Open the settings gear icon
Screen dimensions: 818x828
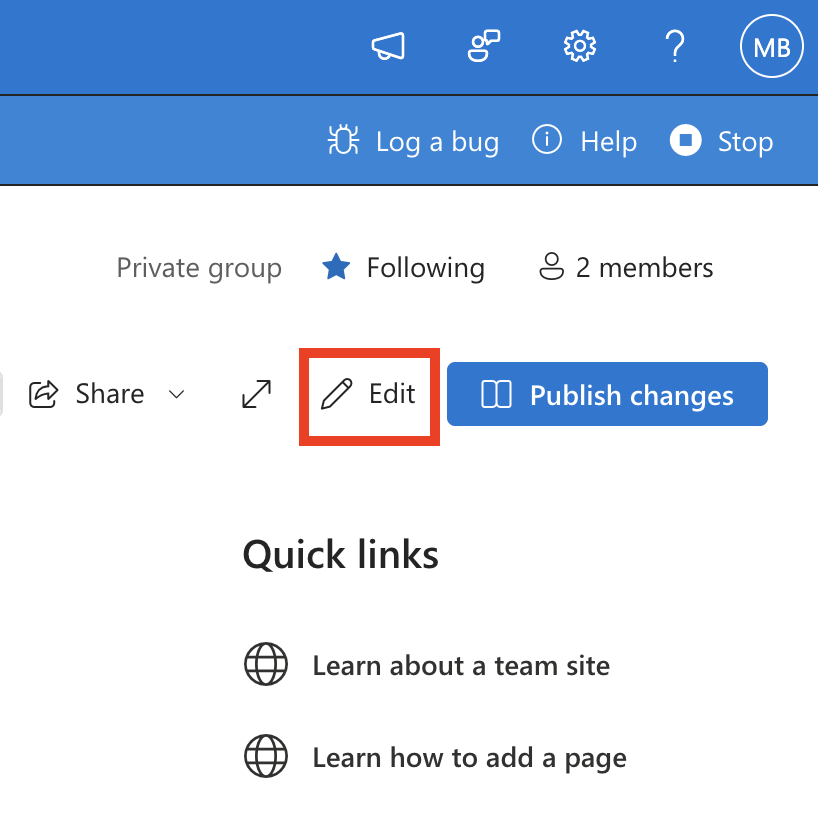coord(580,46)
